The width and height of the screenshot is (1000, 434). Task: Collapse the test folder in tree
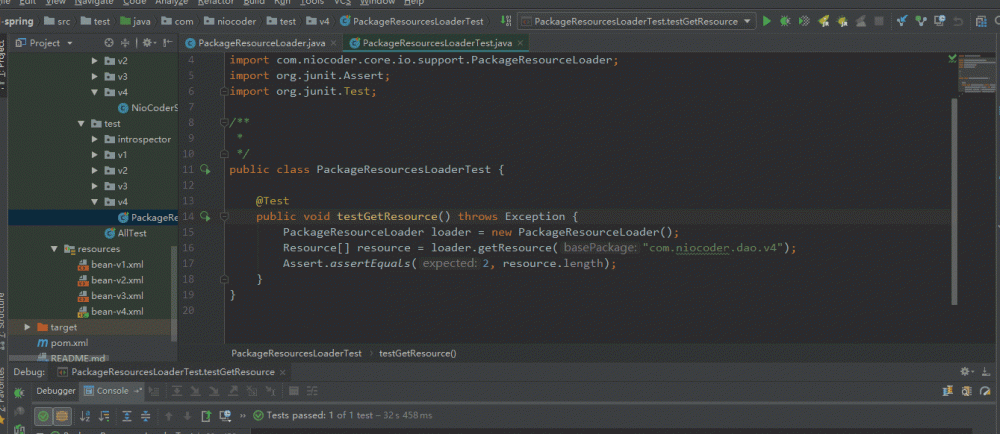(x=81, y=124)
